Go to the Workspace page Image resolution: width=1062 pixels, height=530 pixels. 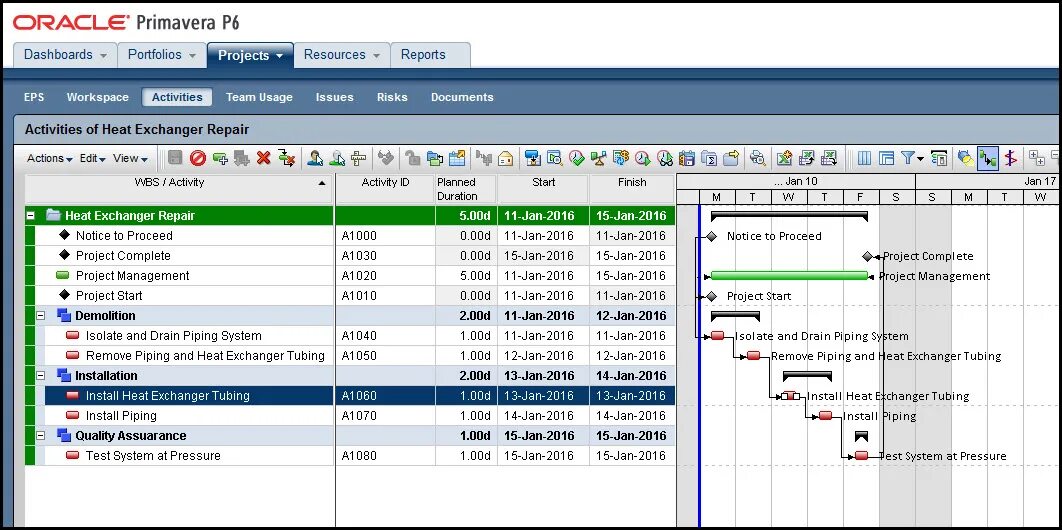(98, 97)
